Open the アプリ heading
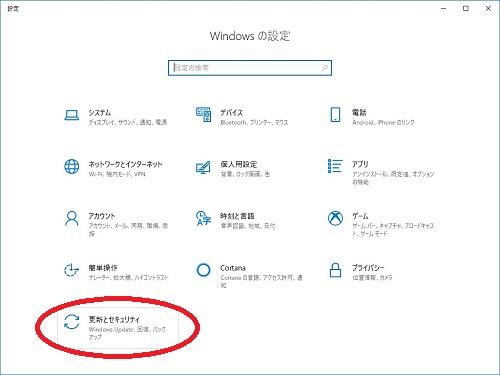Viewport: 500px width, 375px height. [x=360, y=164]
